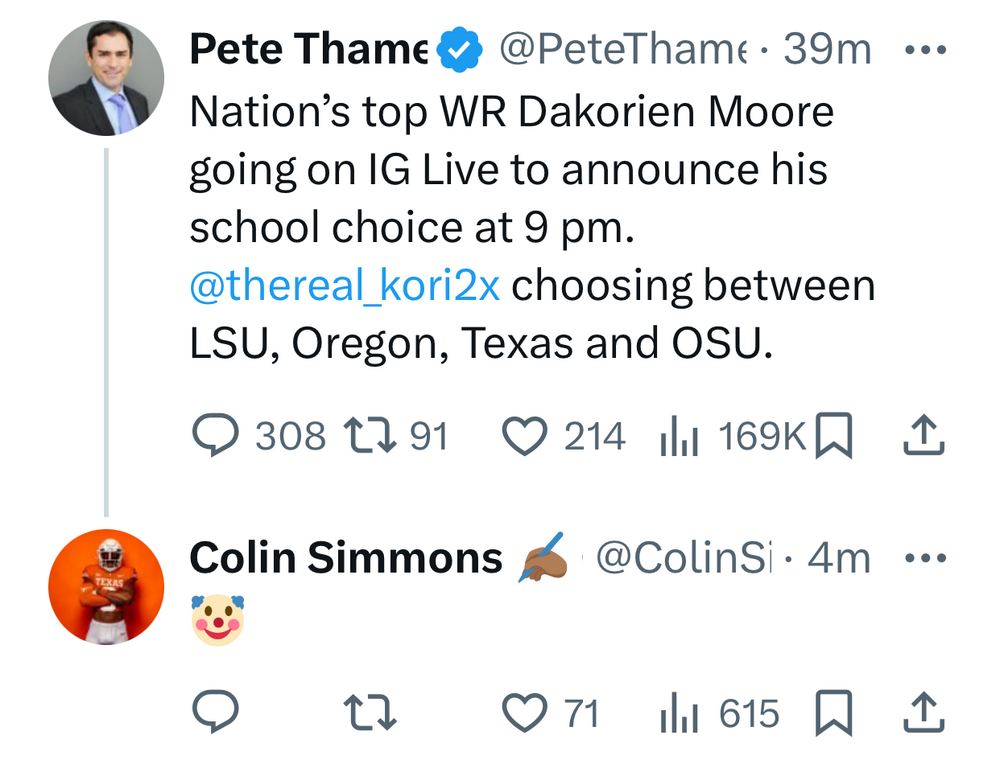1000x760 pixels.
Task: Bookmark Pete Thamel's tweet
Action: click(834, 436)
